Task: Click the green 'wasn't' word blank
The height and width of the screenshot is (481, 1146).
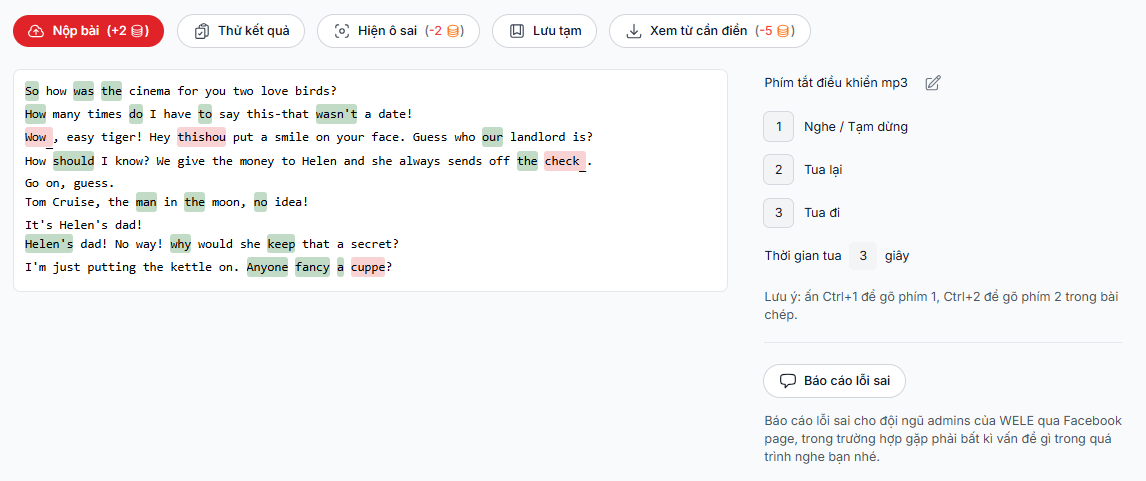Action: 336,114
